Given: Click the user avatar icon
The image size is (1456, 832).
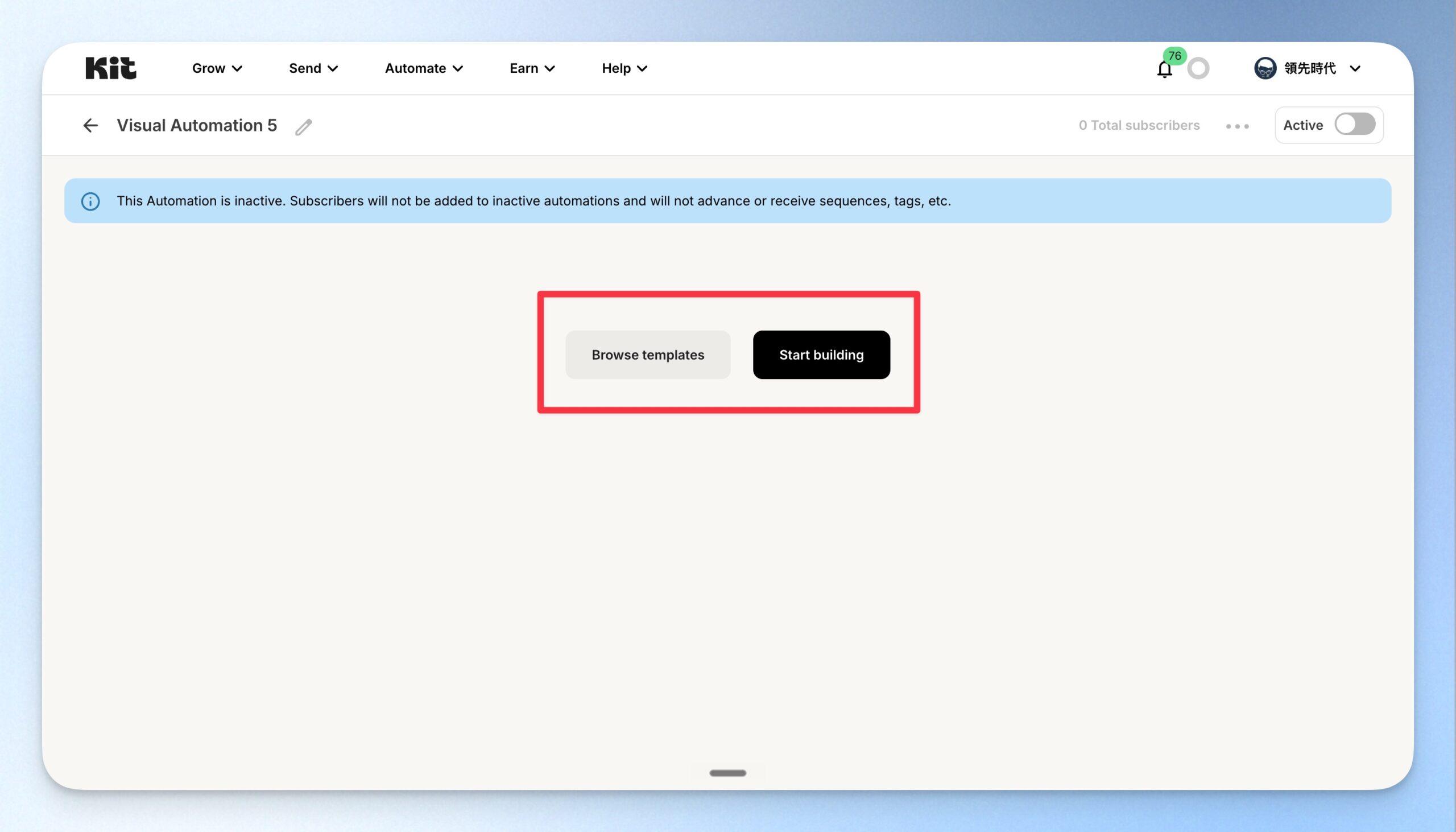Looking at the screenshot, I should (x=1265, y=68).
